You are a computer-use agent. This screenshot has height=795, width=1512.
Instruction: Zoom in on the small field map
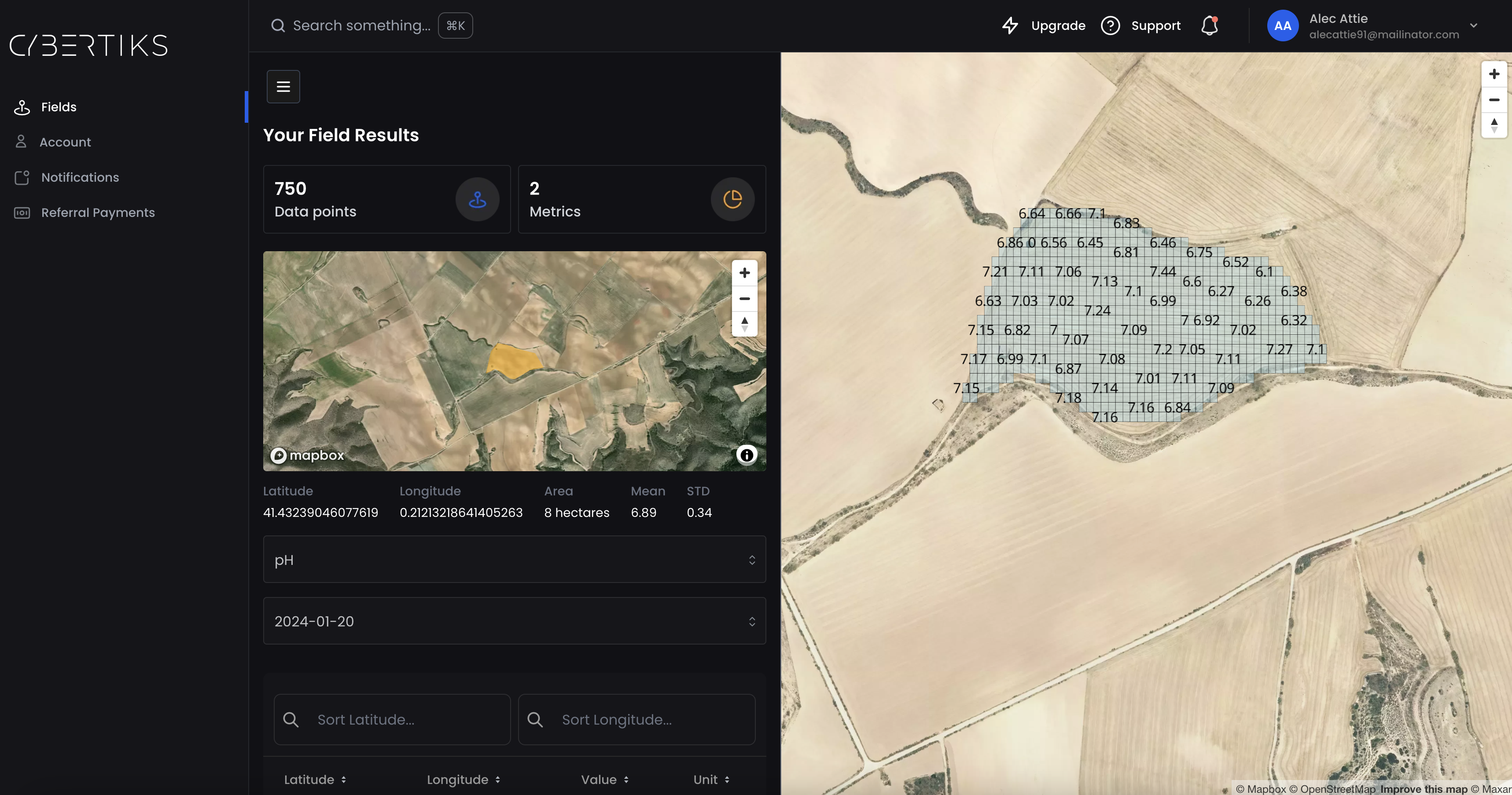[x=744, y=273]
